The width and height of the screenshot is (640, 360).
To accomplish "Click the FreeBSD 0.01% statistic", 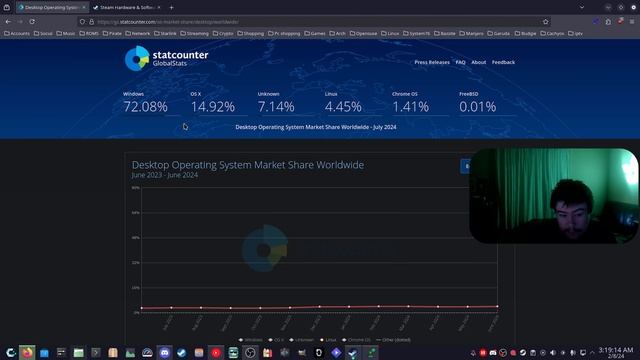I will coord(478,102).
